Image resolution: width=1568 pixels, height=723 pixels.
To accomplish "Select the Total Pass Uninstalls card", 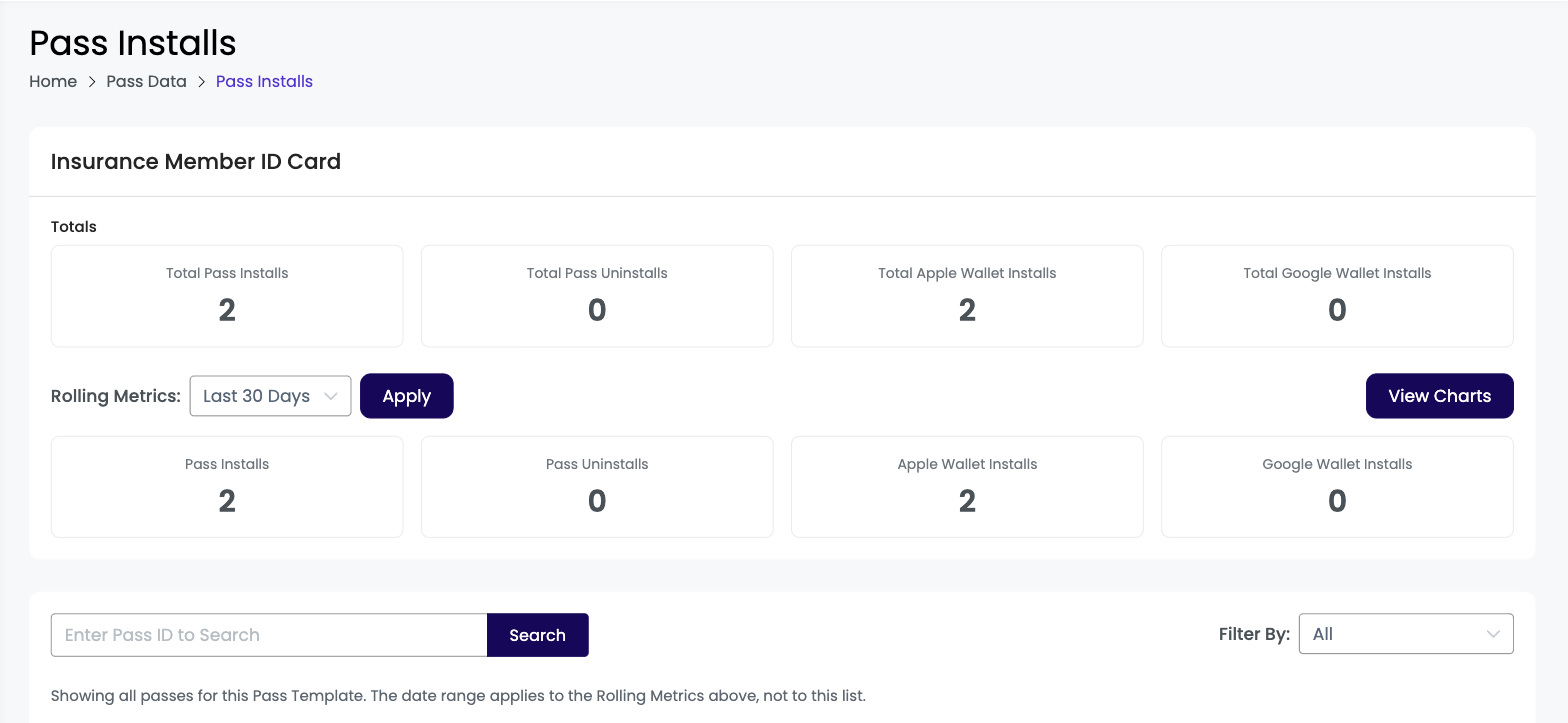I will [597, 296].
